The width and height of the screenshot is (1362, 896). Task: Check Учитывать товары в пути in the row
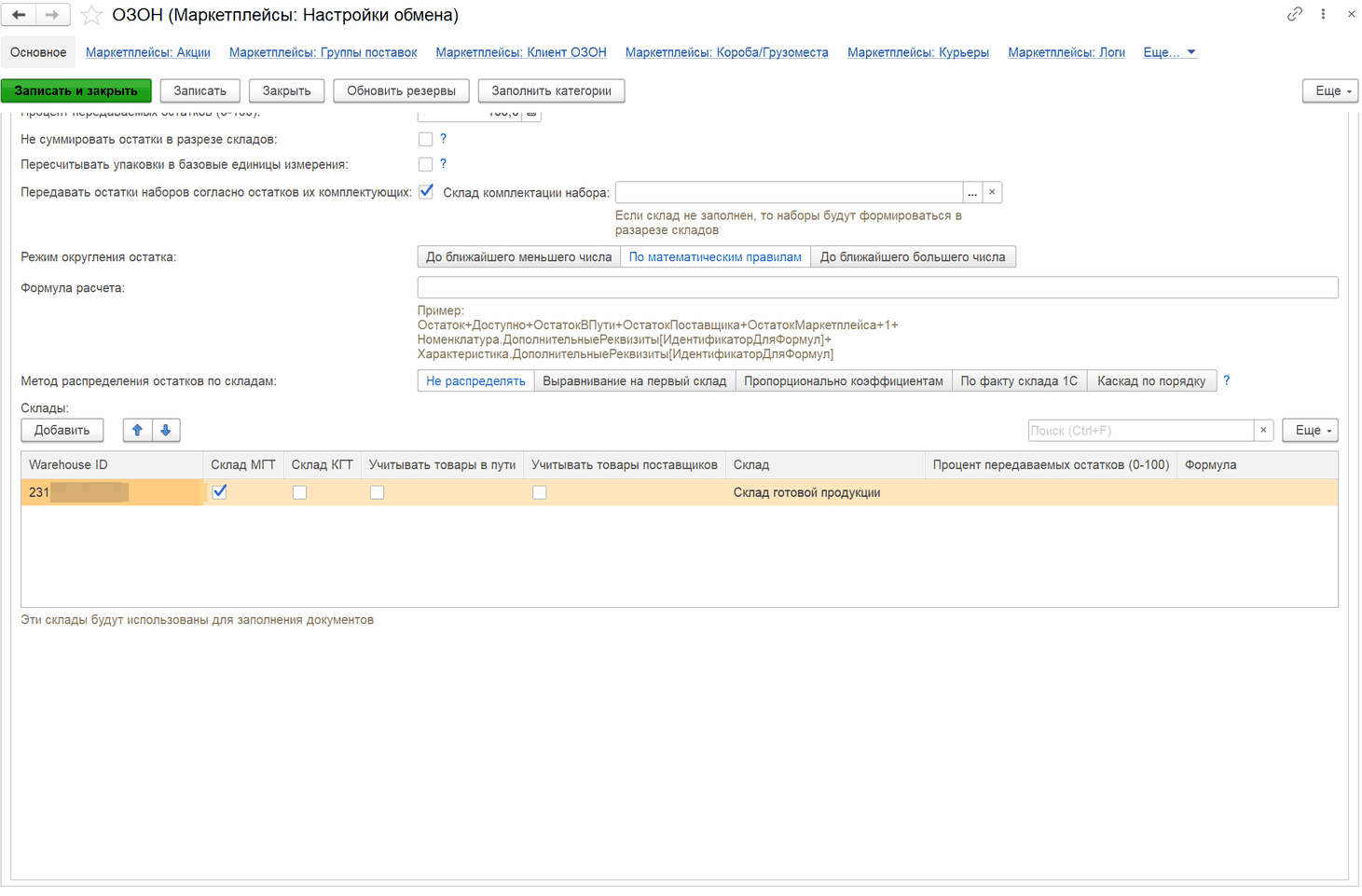click(x=377, y=492)
